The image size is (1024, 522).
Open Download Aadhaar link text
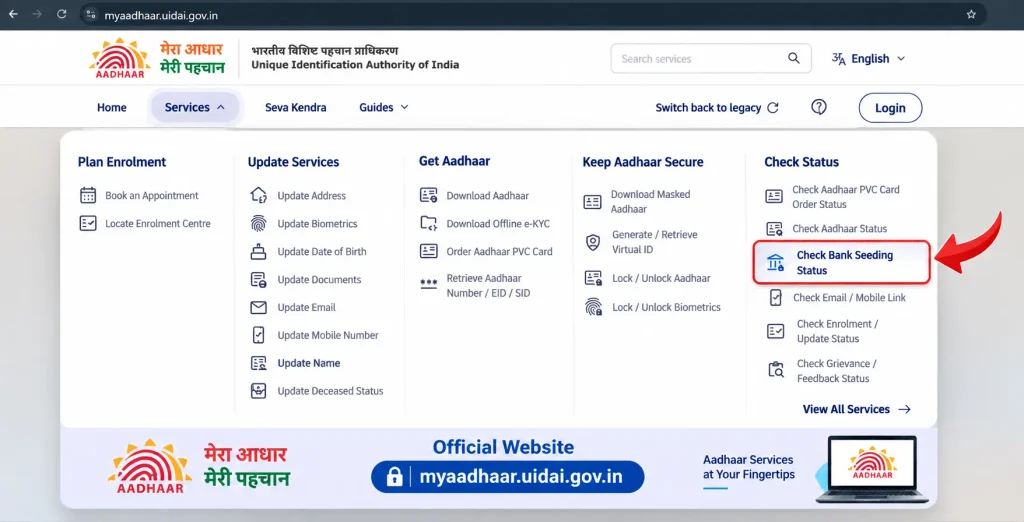(x=488, y=195)
